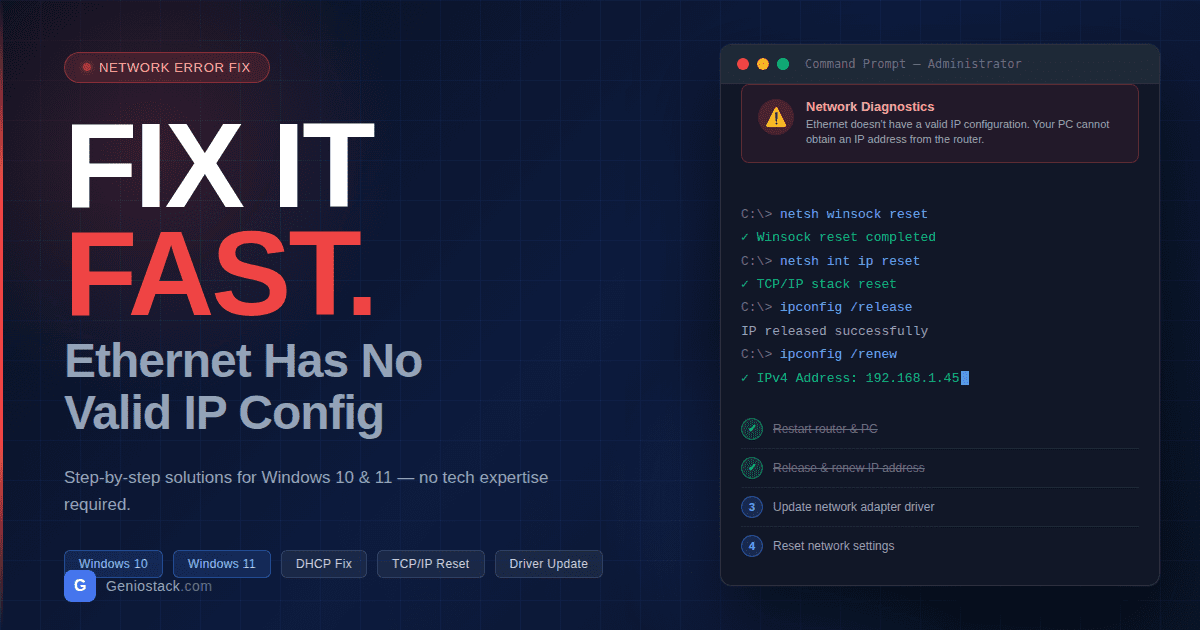Select the Windows 10 tag
Image resolution: width=1200 pixels, height=630 pixels.
(113, 564)
